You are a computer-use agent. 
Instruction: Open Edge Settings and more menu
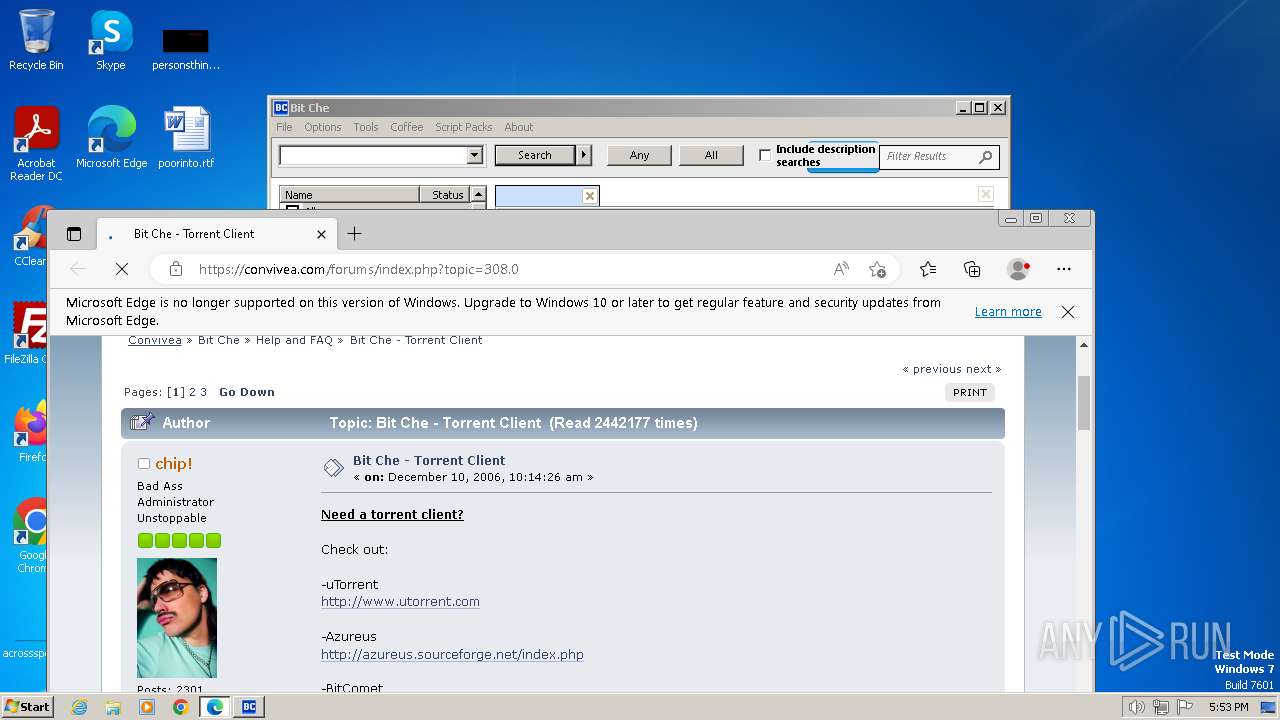pyautogui.click(x=1064, y=269)
